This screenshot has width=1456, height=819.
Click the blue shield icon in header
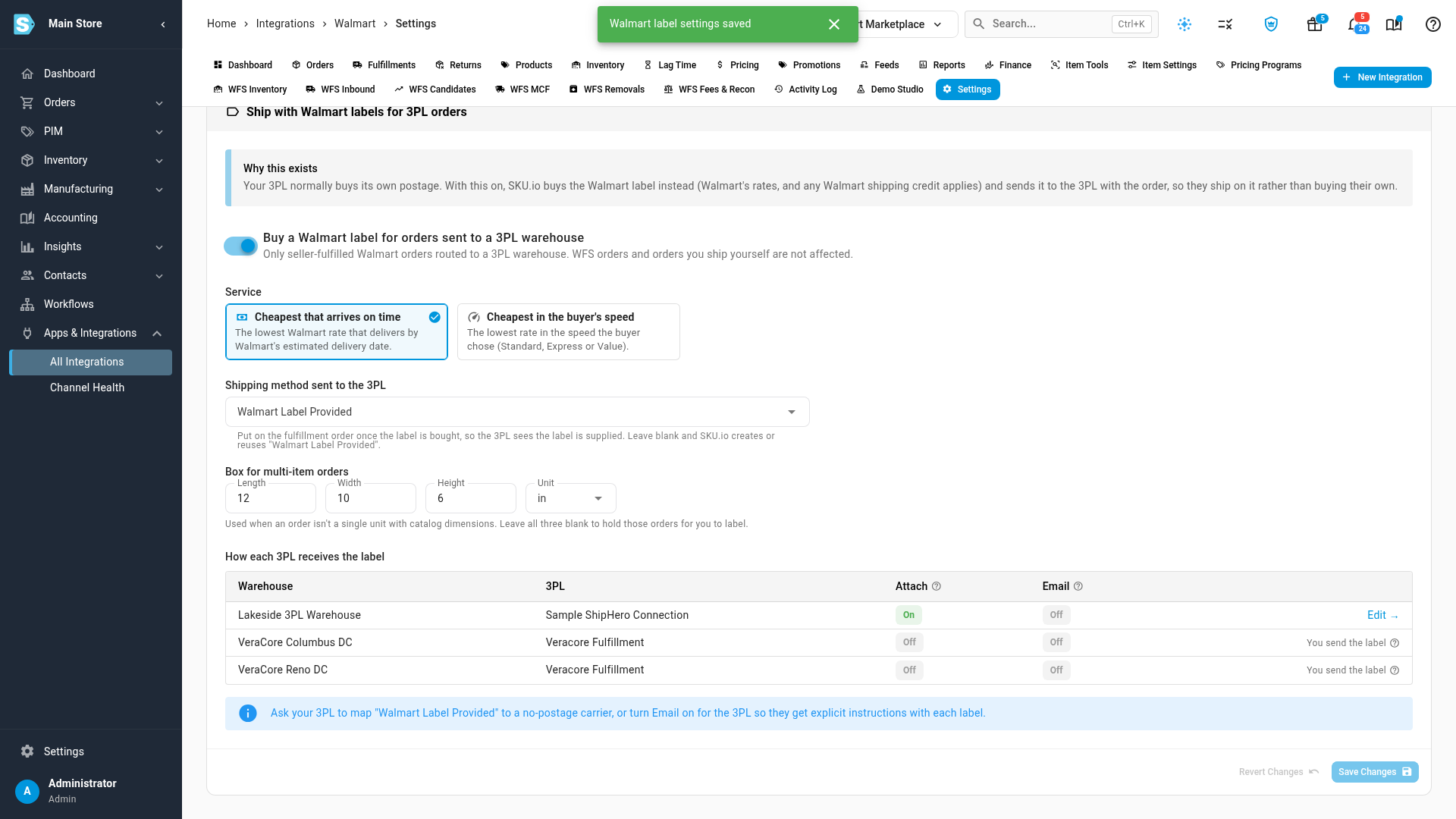coord(1272,24)
